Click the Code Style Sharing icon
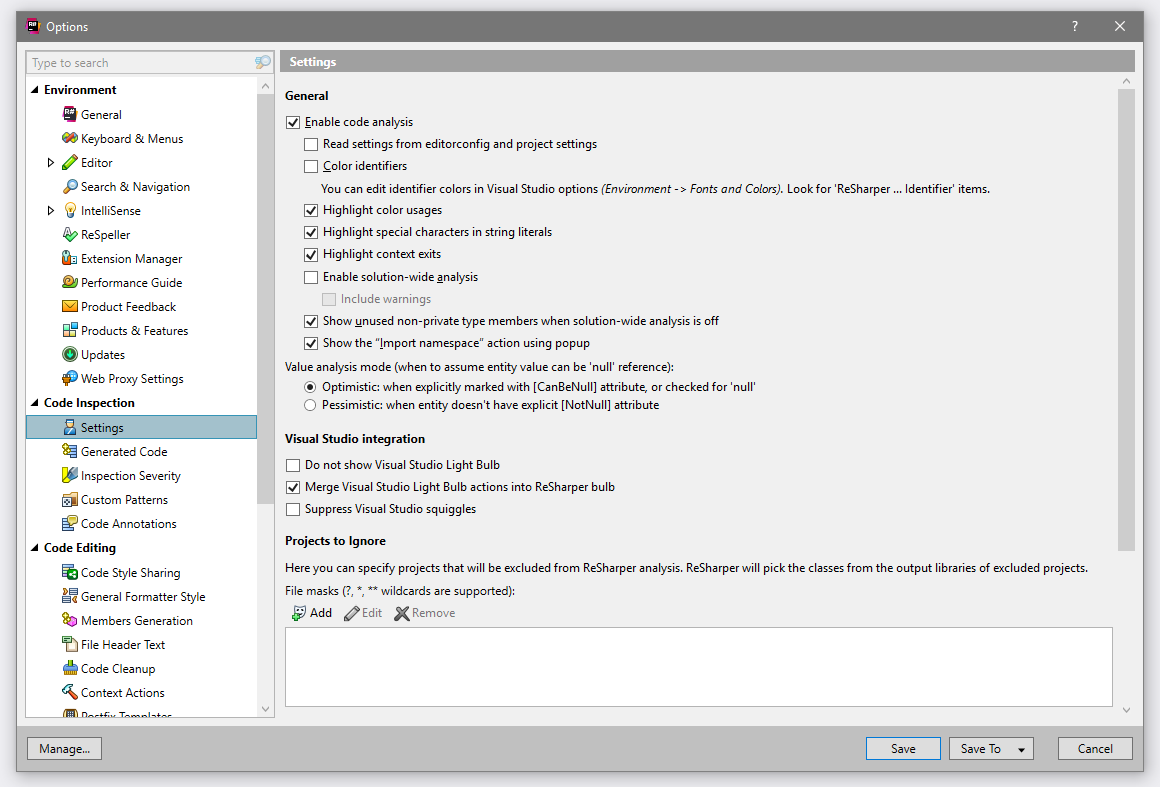The width and height of the screenshot is (1160, 787). coord(70,572)
